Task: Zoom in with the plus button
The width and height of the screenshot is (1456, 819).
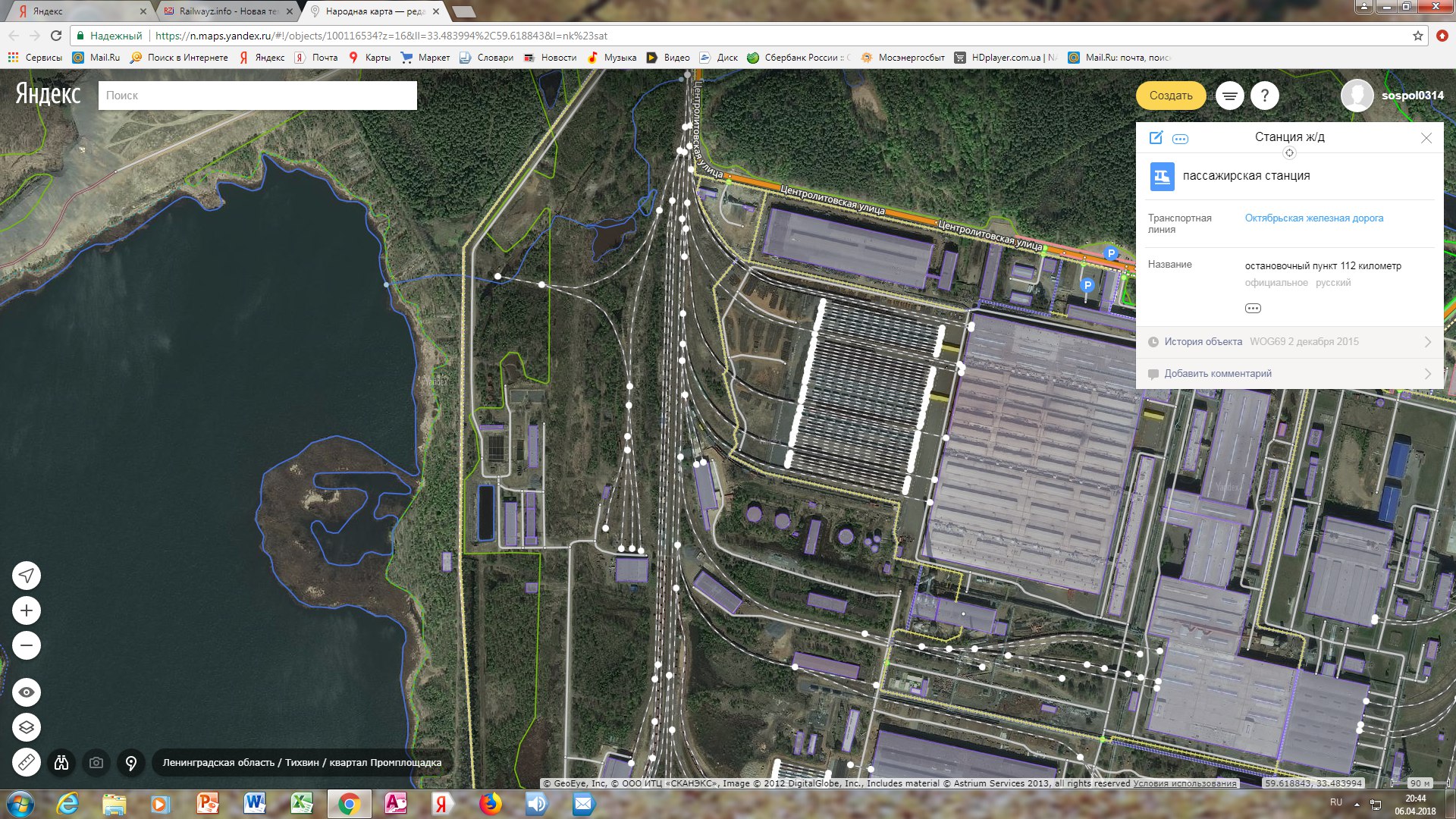Action: [27, 610]
